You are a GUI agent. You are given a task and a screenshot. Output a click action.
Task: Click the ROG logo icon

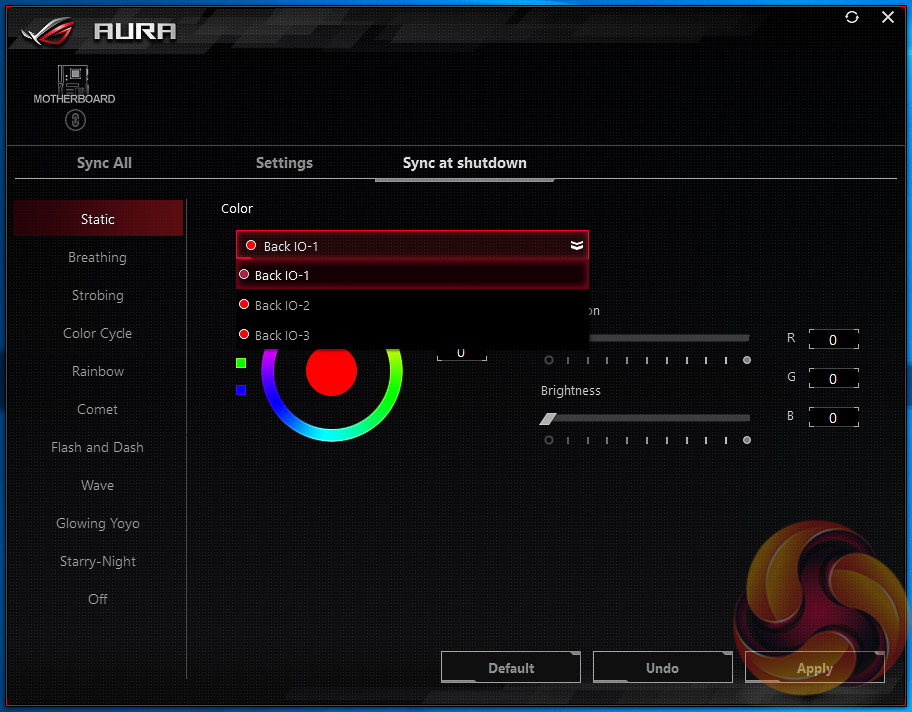[48, 31]
